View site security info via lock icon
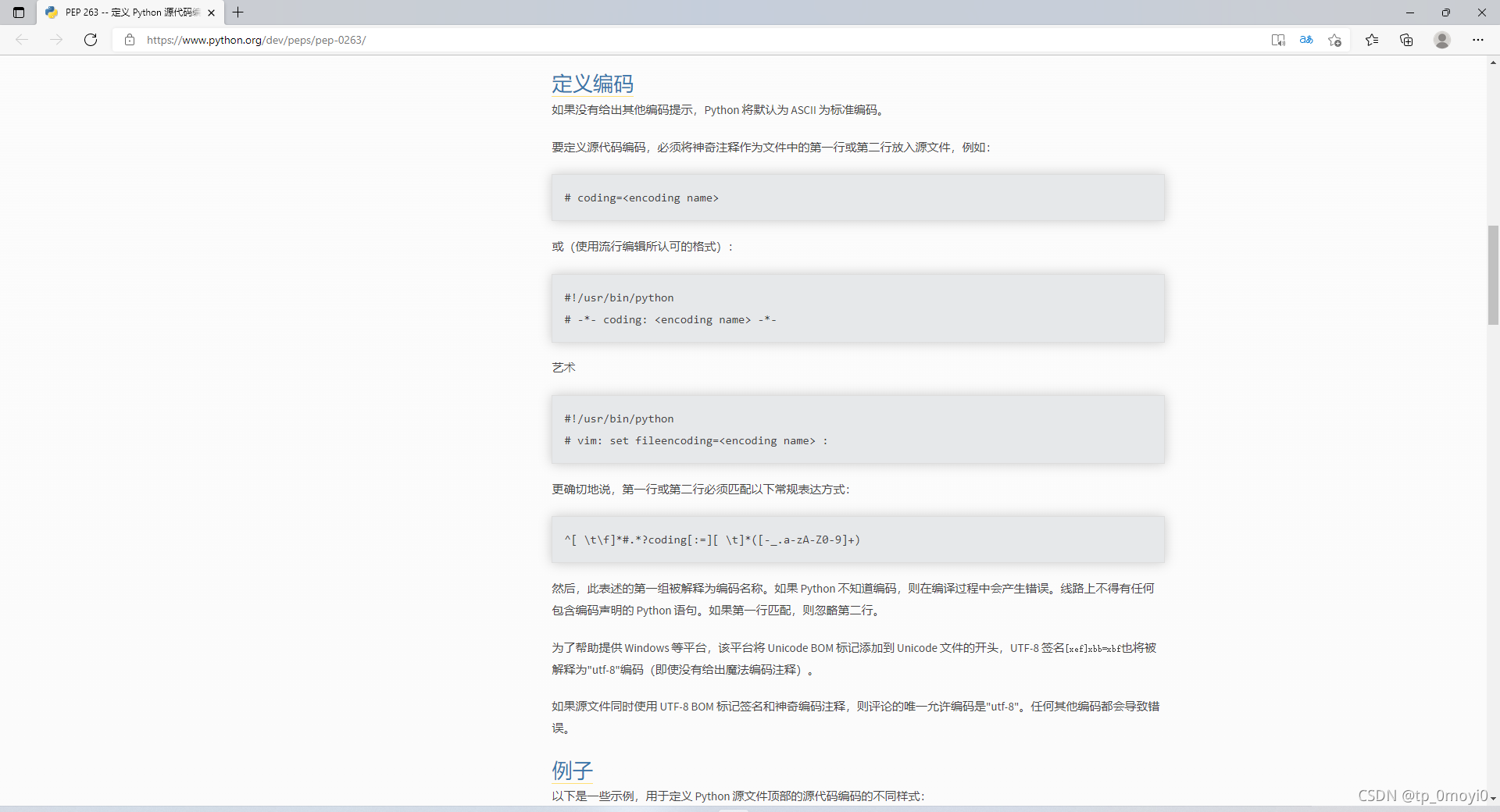1500x812 pixels. click(130, 40)
